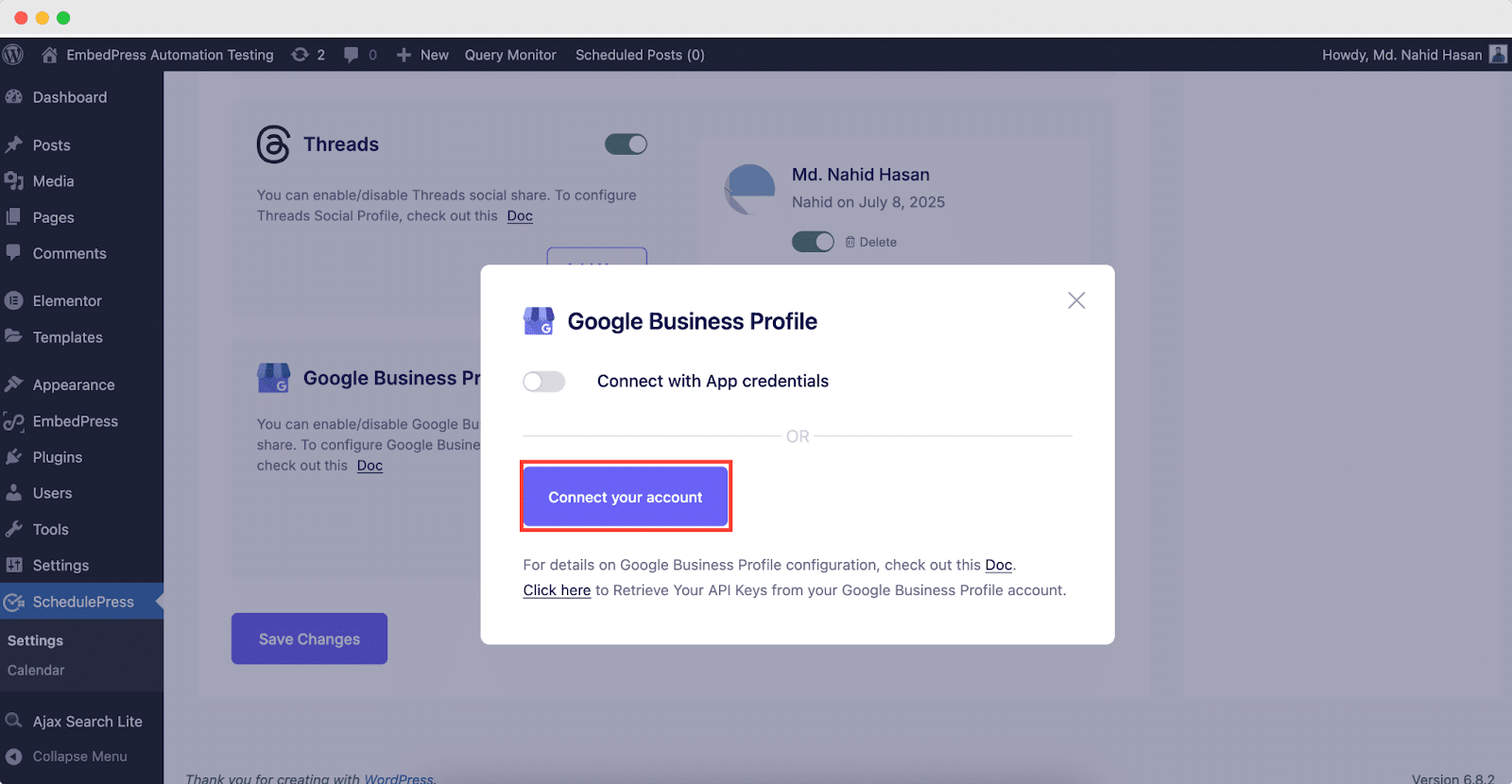Click the Google Business Profile store icon in the modal

539,321
